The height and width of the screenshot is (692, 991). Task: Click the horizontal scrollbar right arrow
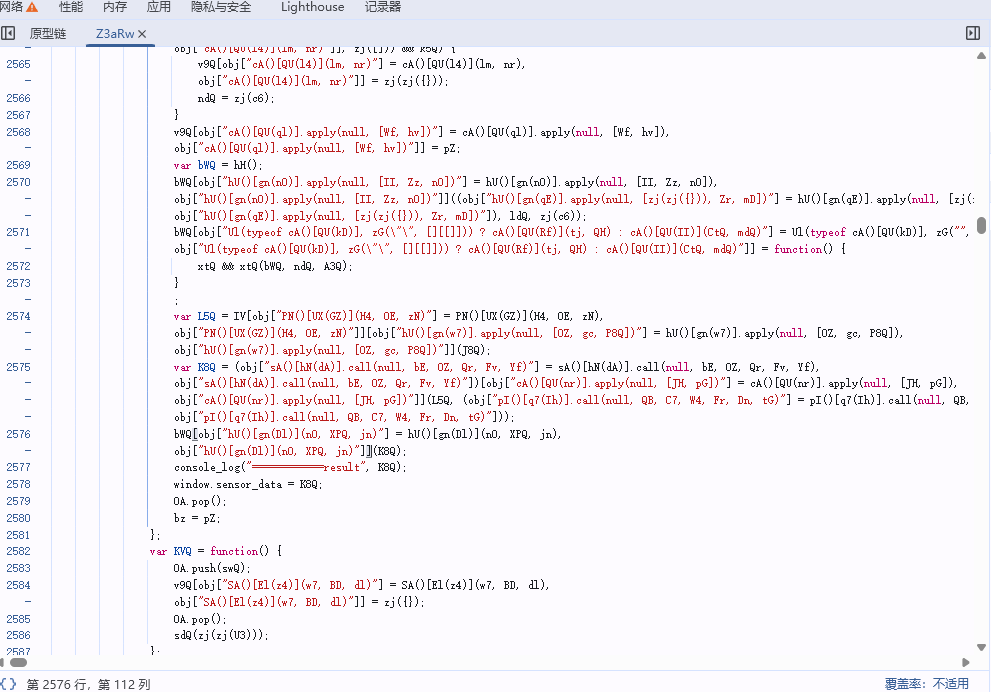coord(966,662)
